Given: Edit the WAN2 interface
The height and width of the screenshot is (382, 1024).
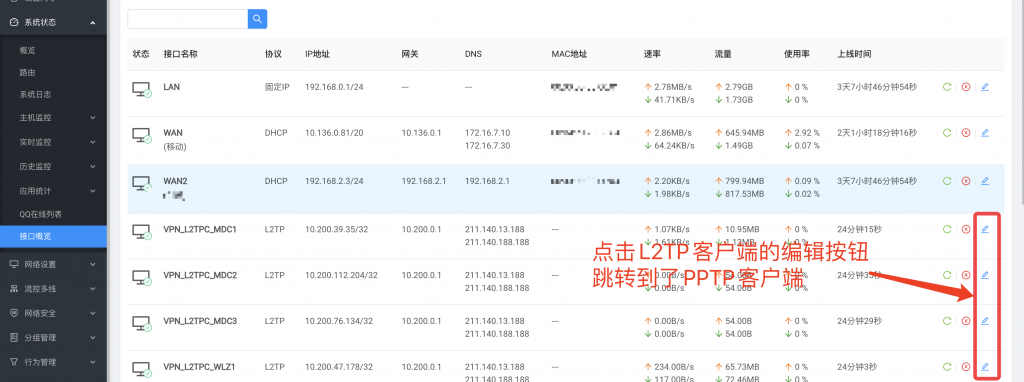Looking at the screenshot, I should [985, 181].
